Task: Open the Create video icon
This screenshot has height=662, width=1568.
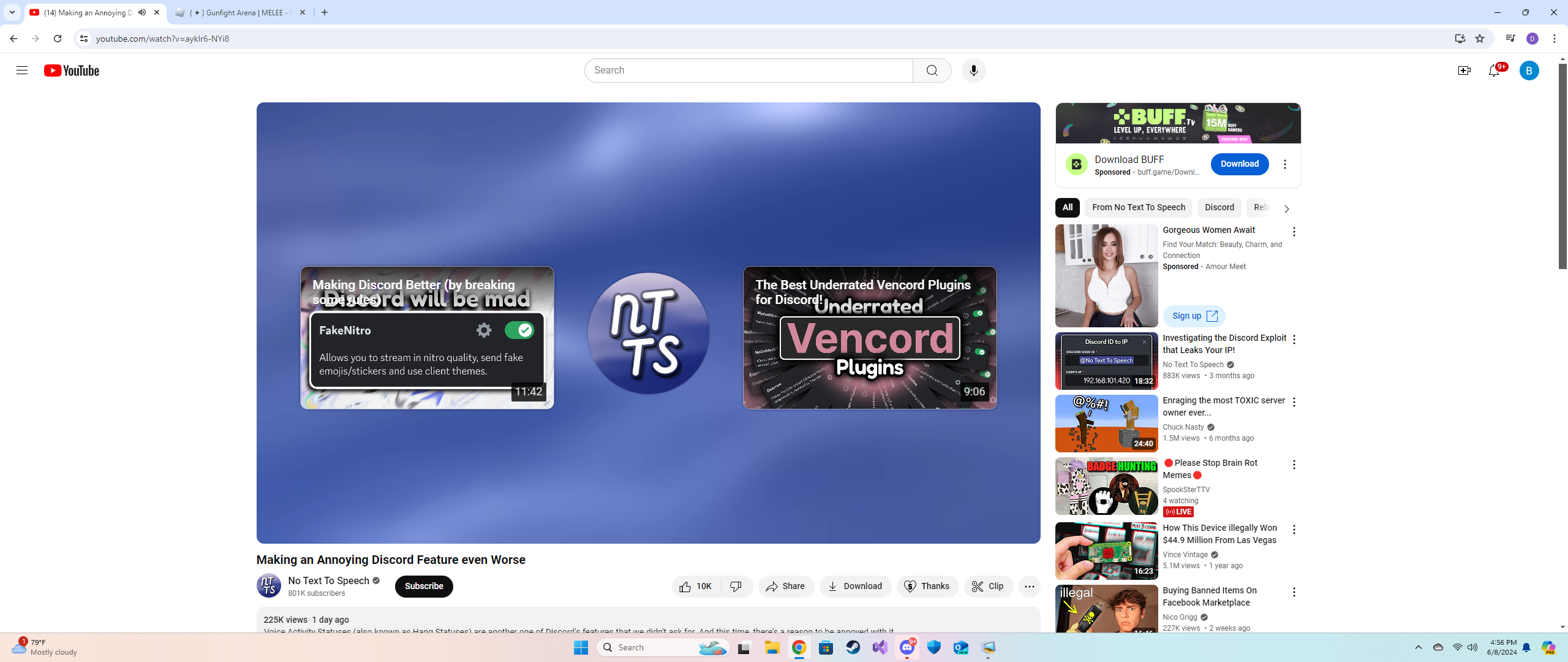Action: (1464, 70)
